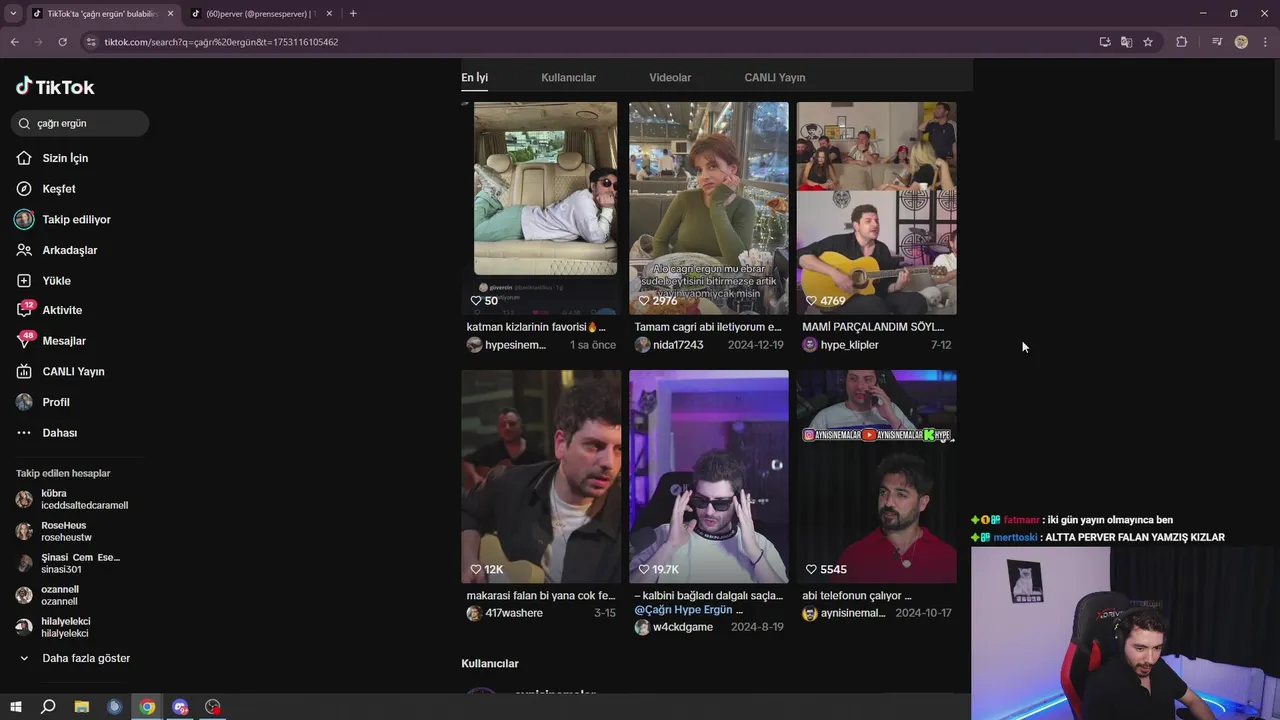Click 'abi telefonun çalıyor' title
Screen dimensions: 1280x720
coord(857,596)
